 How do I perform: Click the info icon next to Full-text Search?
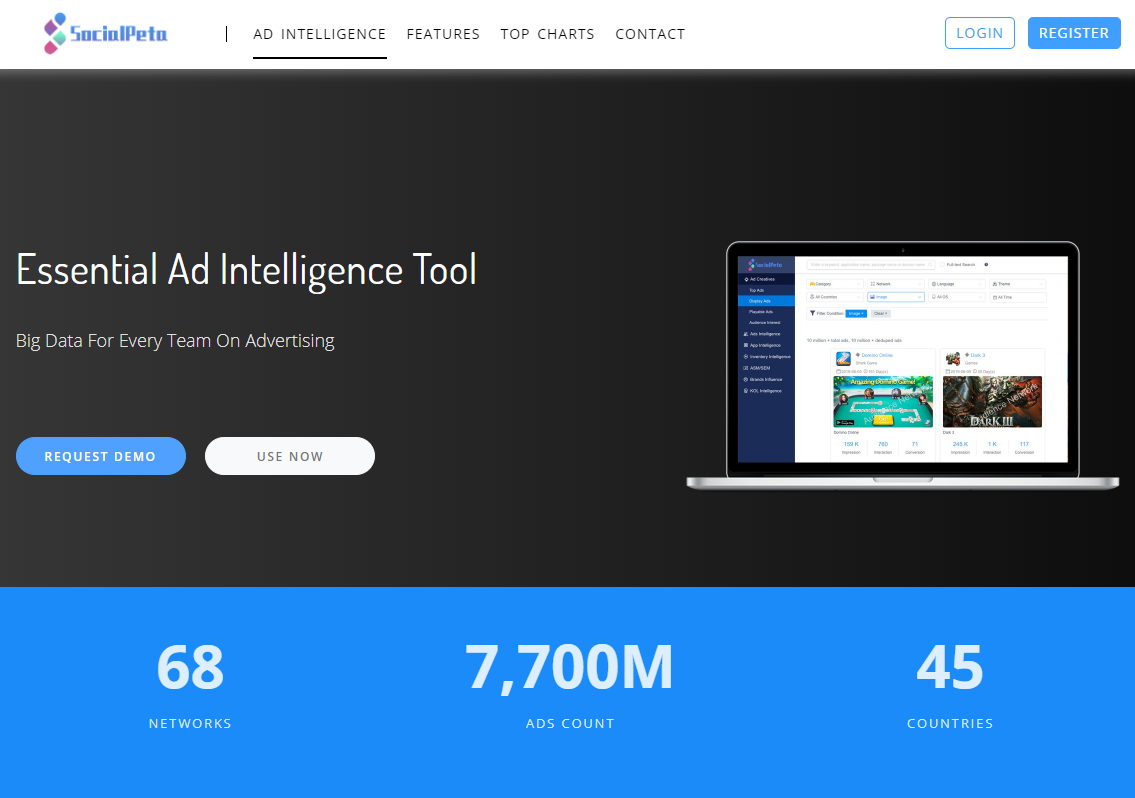986,265
